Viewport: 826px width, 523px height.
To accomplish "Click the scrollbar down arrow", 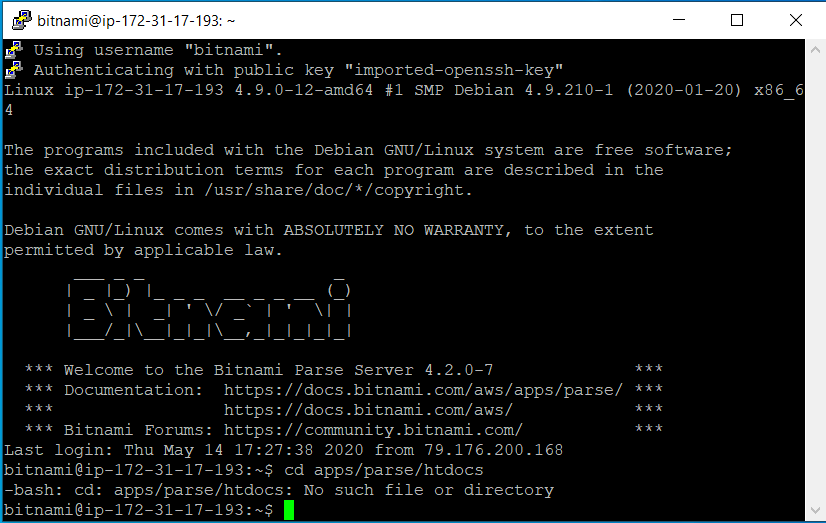I will pyautogui.click(x=815, y=510).
